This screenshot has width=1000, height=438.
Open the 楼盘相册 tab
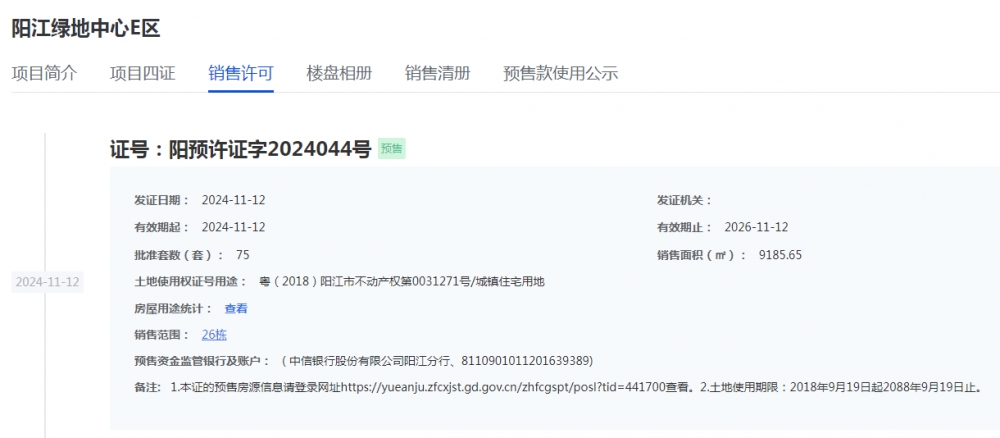pos(339,73)
